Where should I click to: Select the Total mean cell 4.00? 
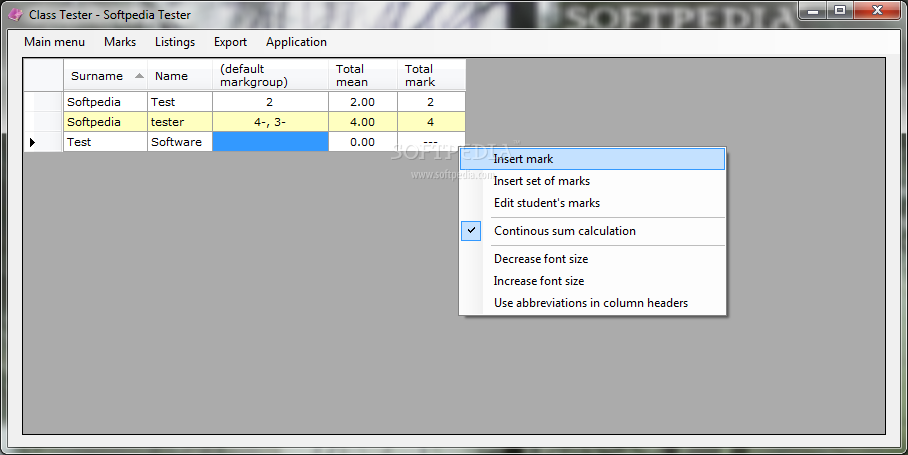tap(363, 122)
